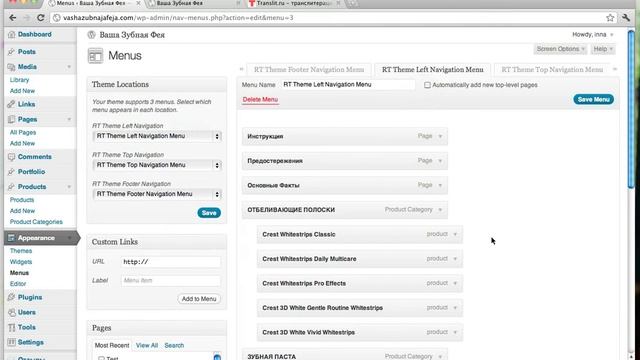Click the Save Menu button
The width and height of the screenshot is (640, 360).
[x=593, y=99]
